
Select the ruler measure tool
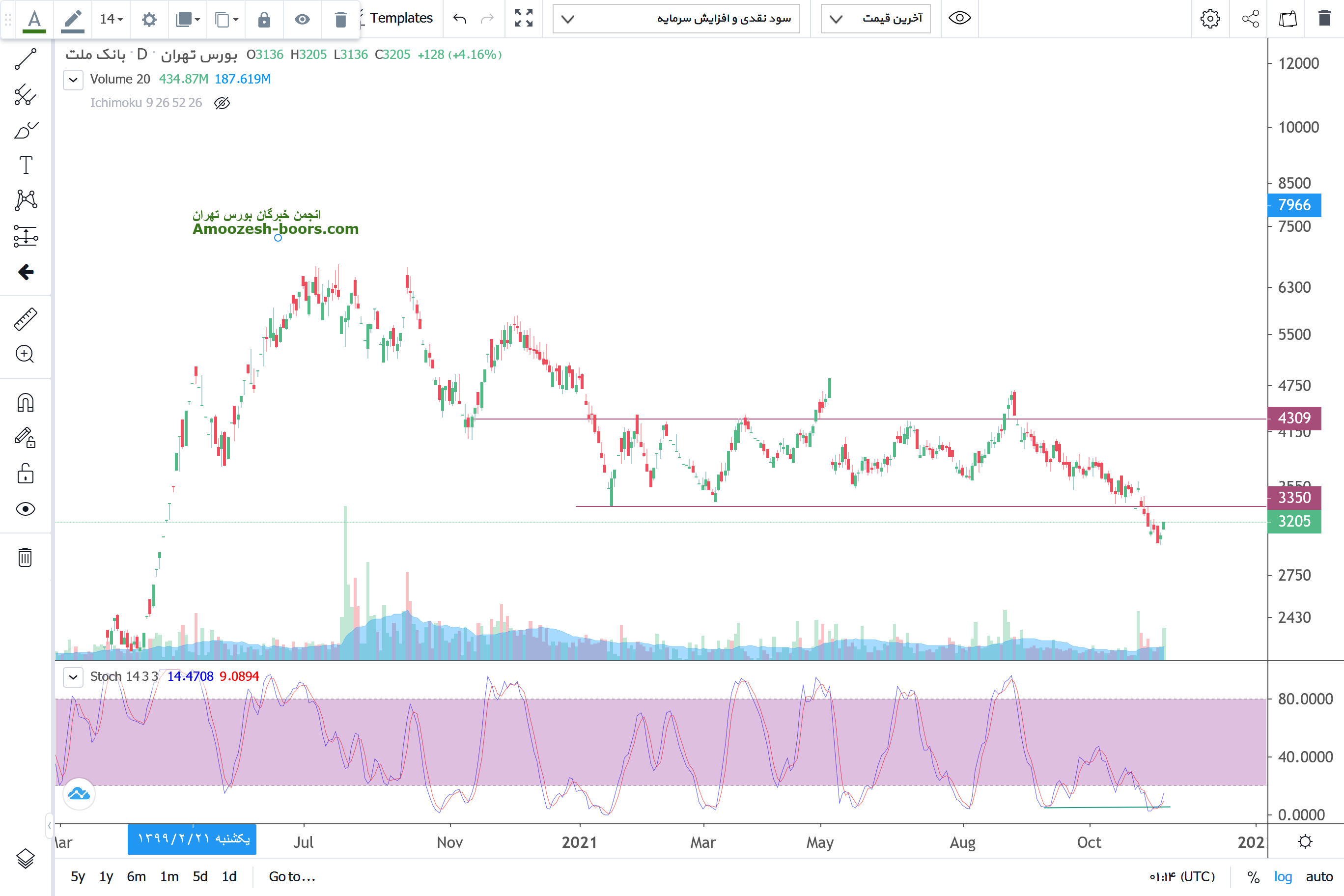click(x=25, y=319)
